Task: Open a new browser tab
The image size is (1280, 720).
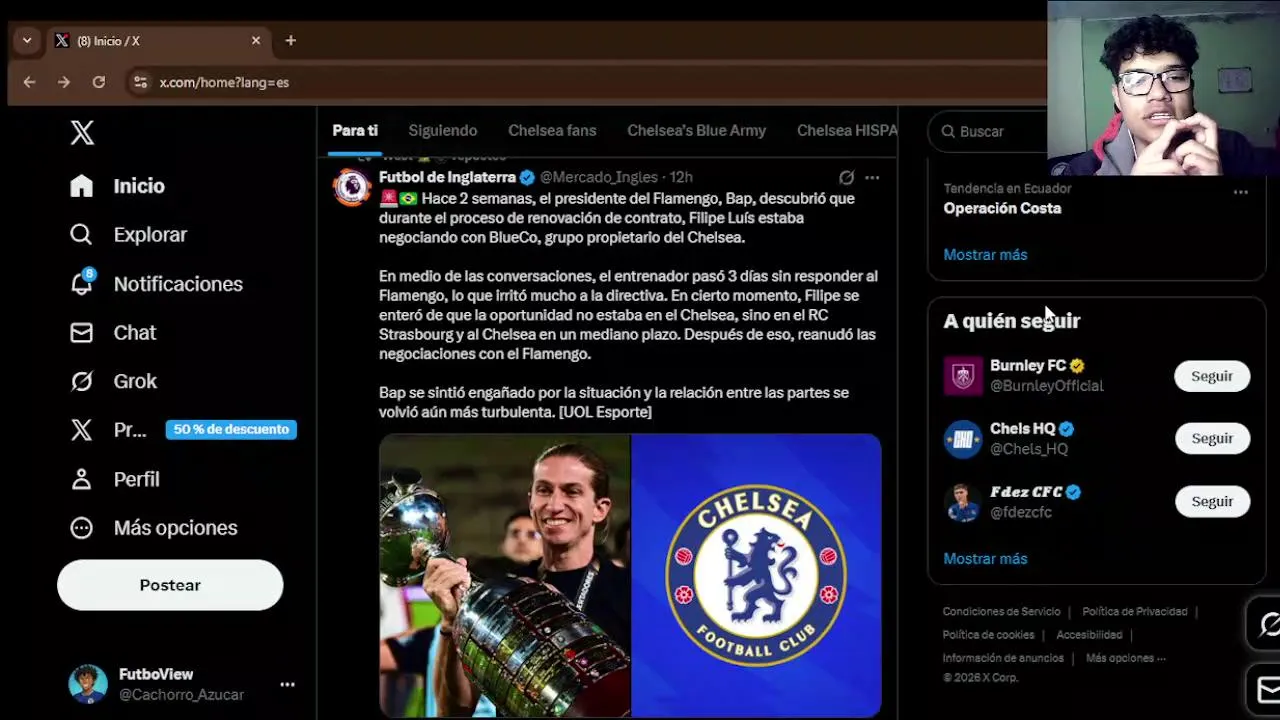Action: pos(290,41)
